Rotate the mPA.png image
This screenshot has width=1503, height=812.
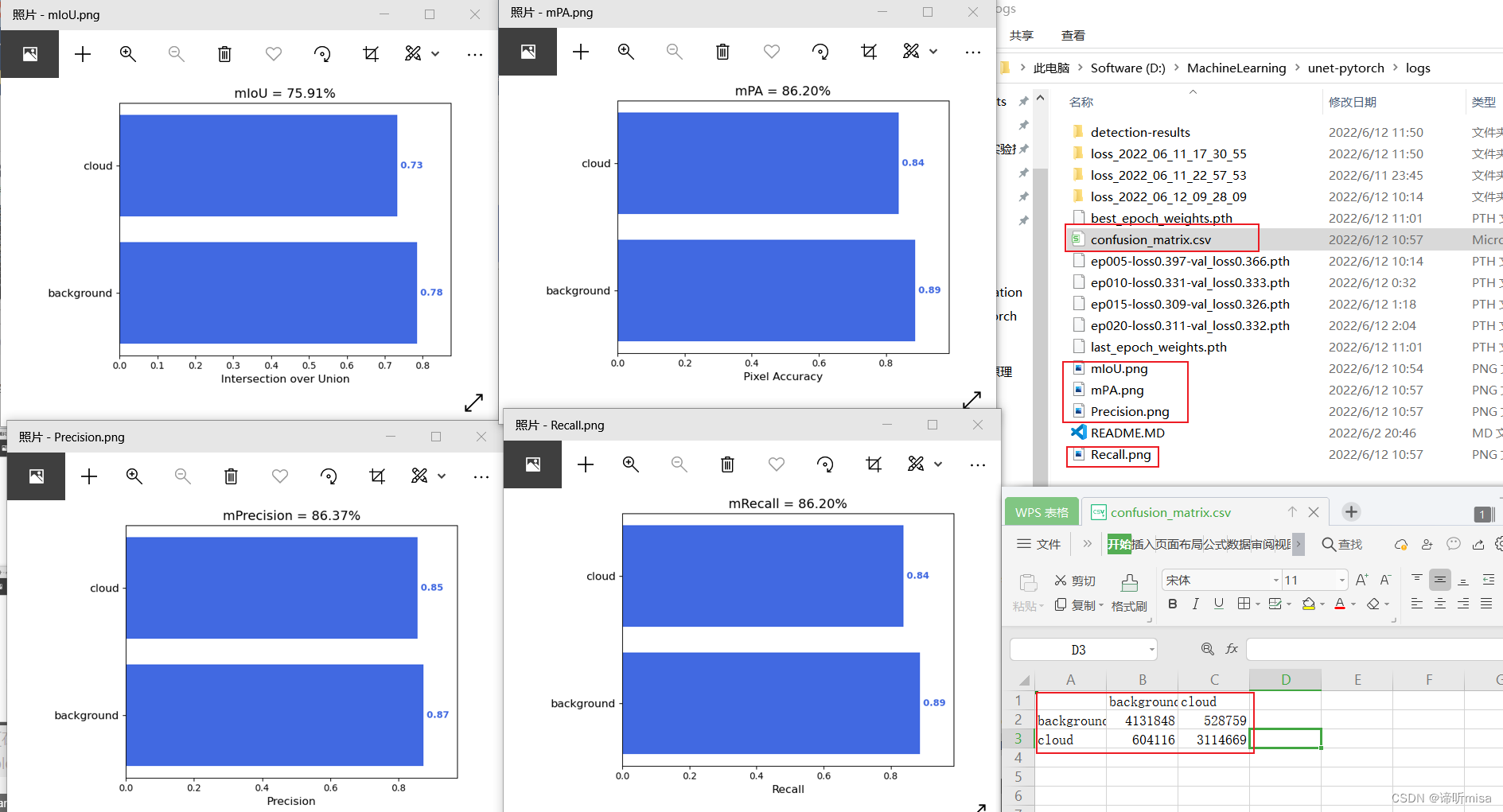point(820,52)
